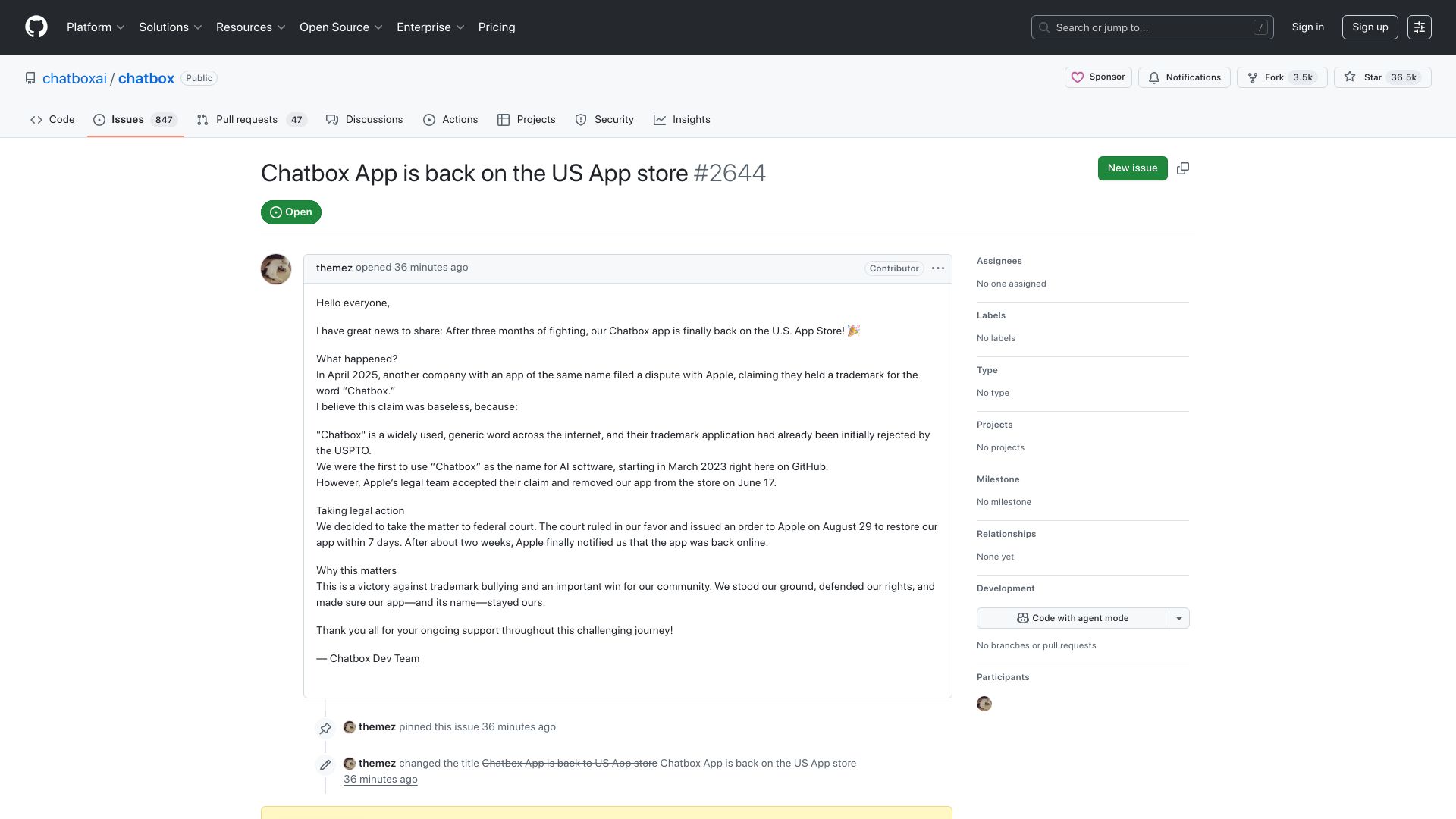Screen dimensions: 1456x819
Task: Open the Discussions tab
Action: (365, 120)
